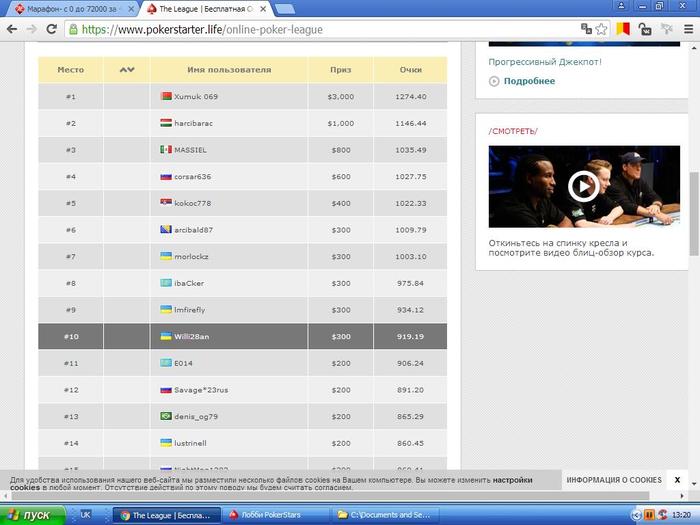Click the UK language indicator in taskbar
Image resolution: width=700 pixels, height=525 pixels.
click(x=85, y=515)
